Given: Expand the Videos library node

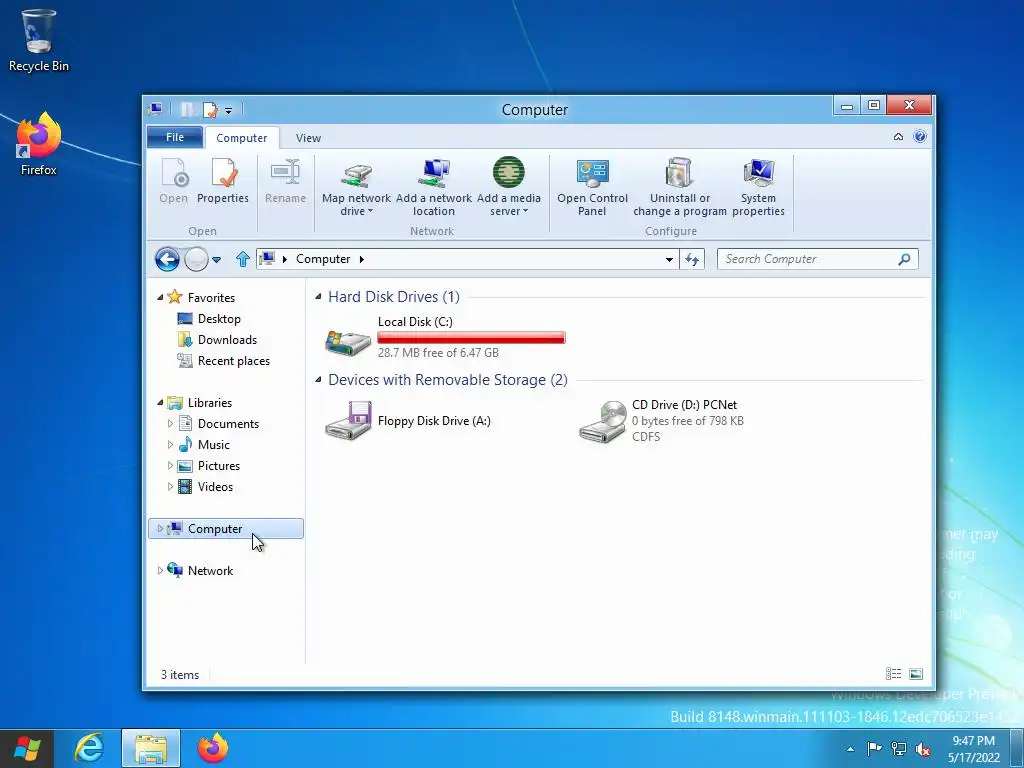Looking at the screenshot, I should [x=170, y=487].
